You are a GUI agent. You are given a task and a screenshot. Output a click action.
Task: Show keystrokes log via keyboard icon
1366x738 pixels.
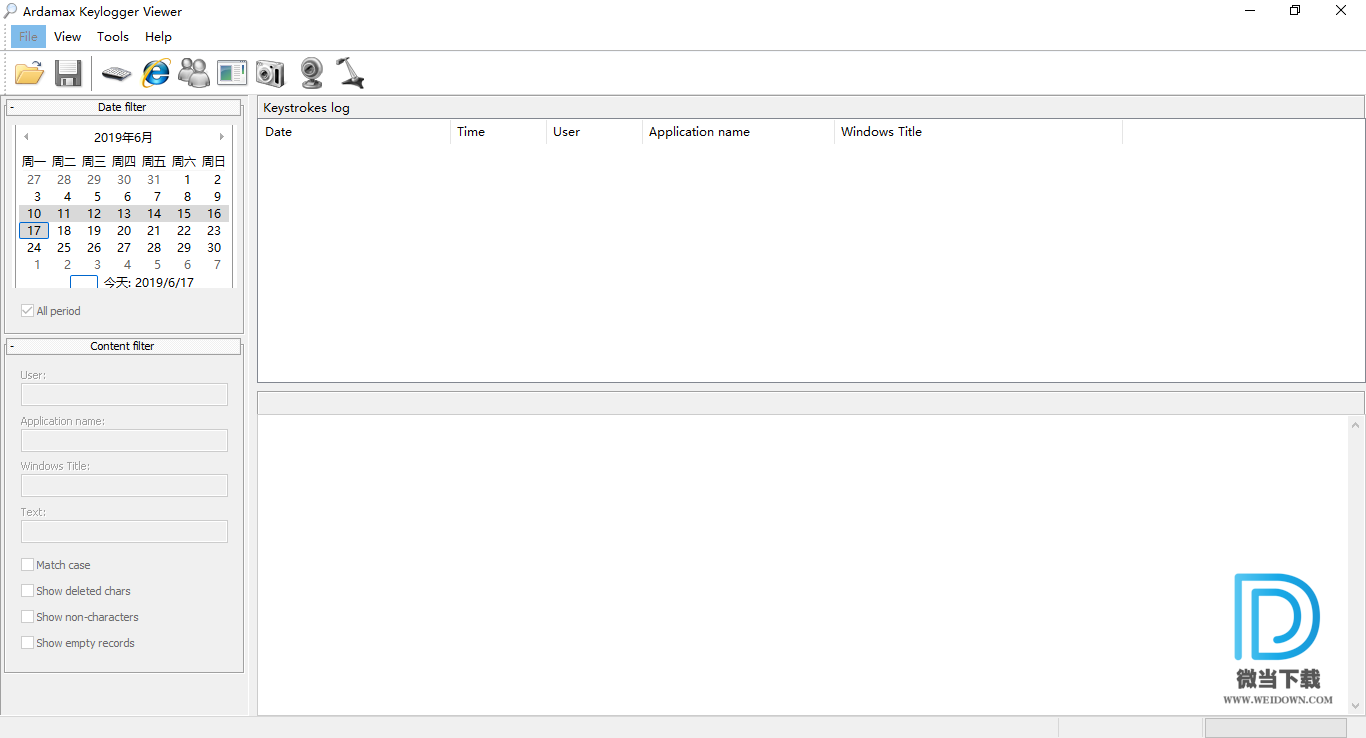click(x=117, y=72)
